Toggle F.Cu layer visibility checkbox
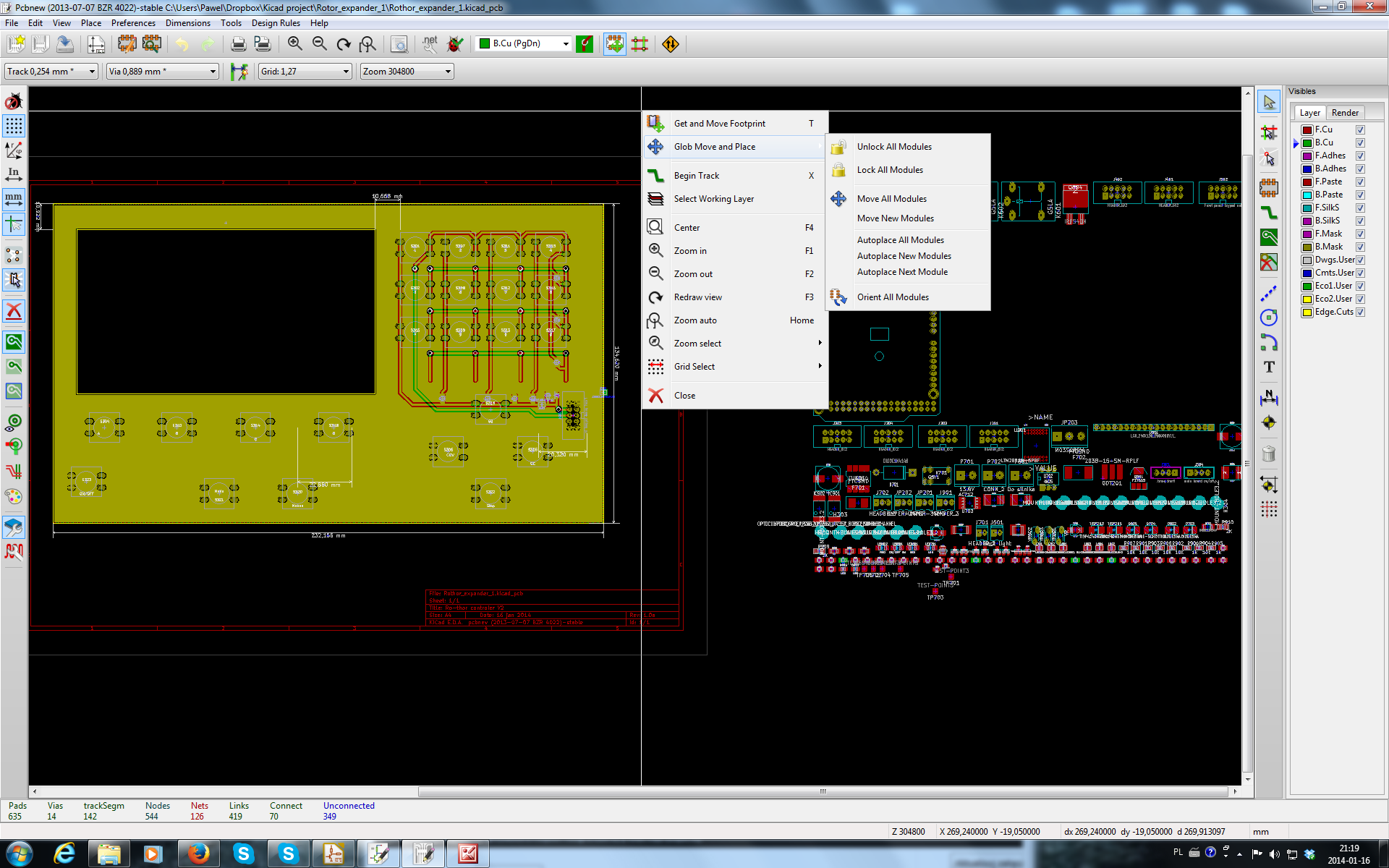The height and width of the screenshot is (868, 1389). [x=1360, y=129]
